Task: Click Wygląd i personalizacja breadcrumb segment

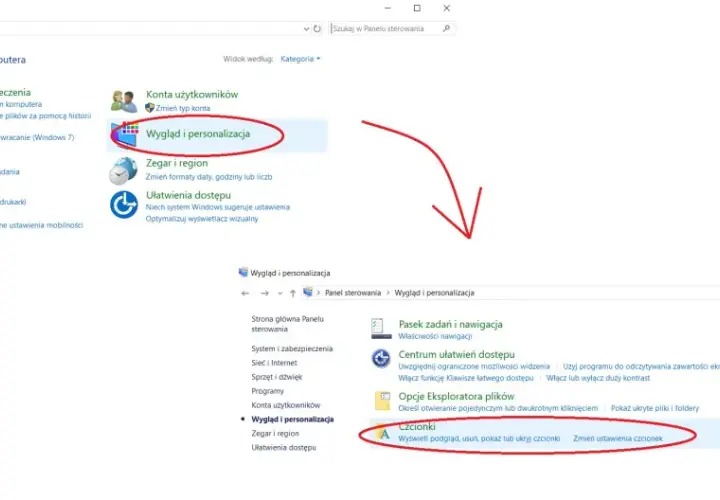Action: point(434,293)
